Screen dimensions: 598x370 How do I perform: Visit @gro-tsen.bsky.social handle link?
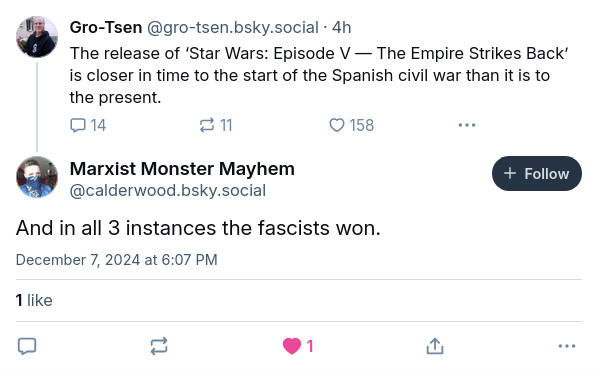point(233,27)
